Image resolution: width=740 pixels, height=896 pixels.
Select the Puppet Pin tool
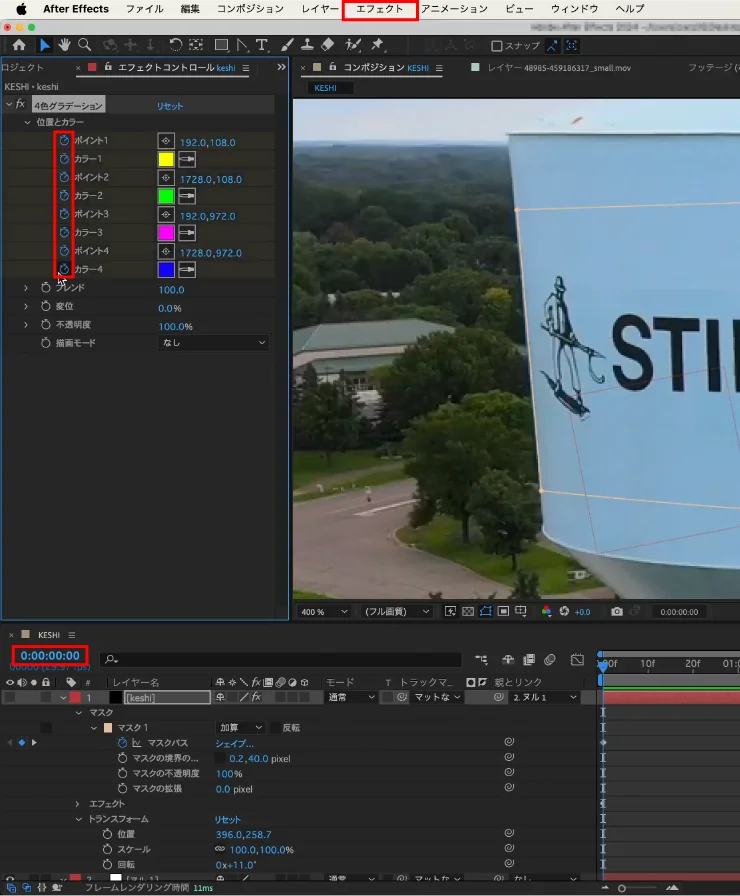(377, 45)
